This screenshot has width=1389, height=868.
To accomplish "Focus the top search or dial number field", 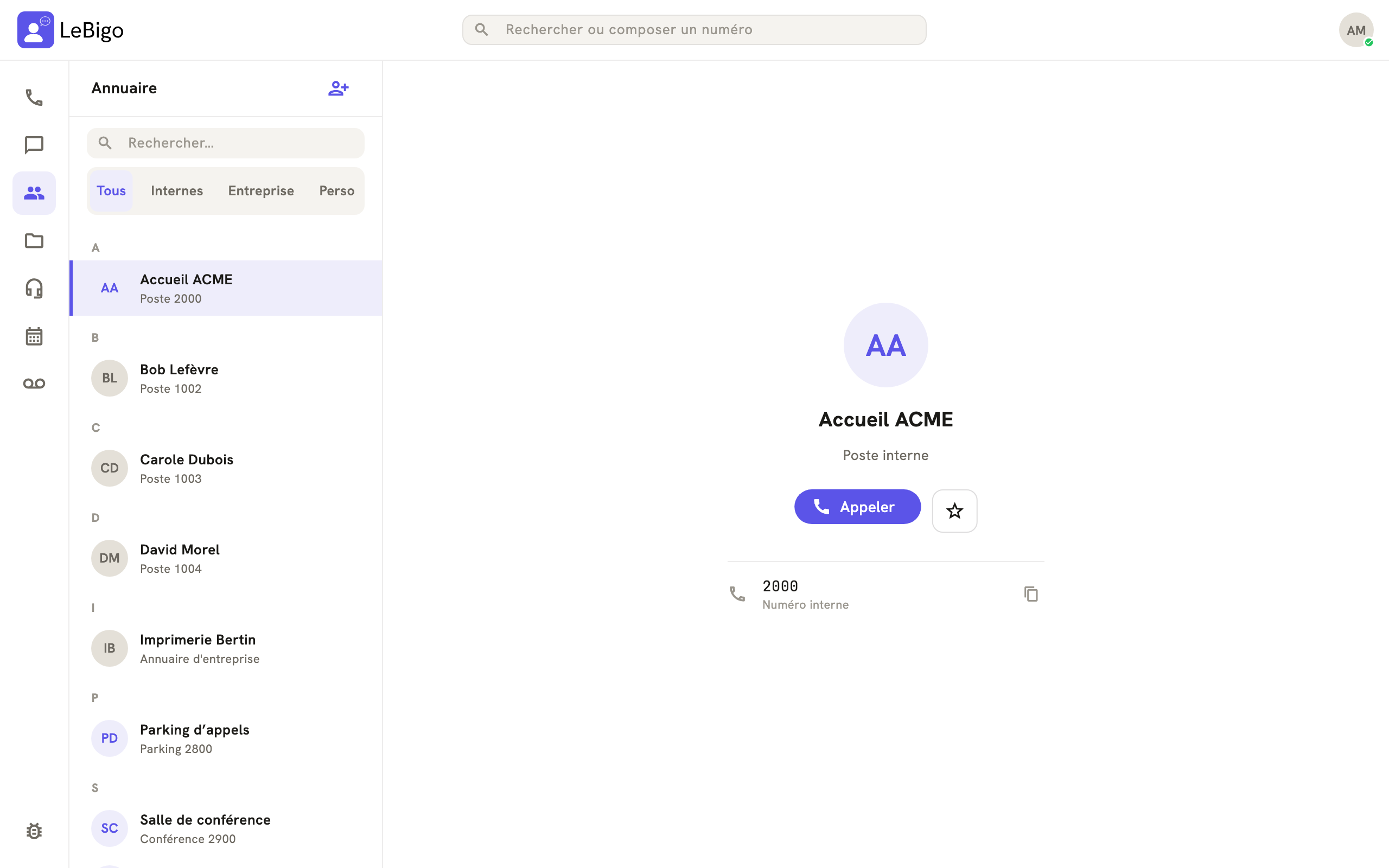I will pyautogui.click(x=694, y=30).
